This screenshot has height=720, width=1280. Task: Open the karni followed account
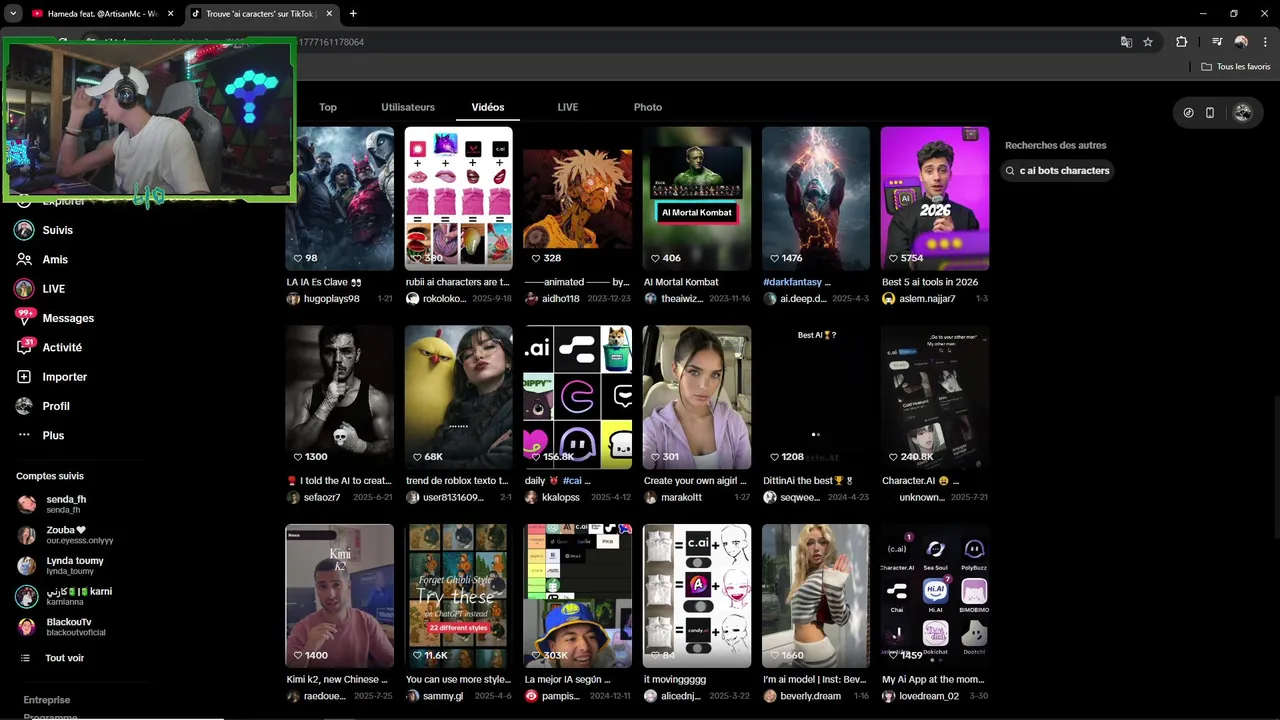66,596
